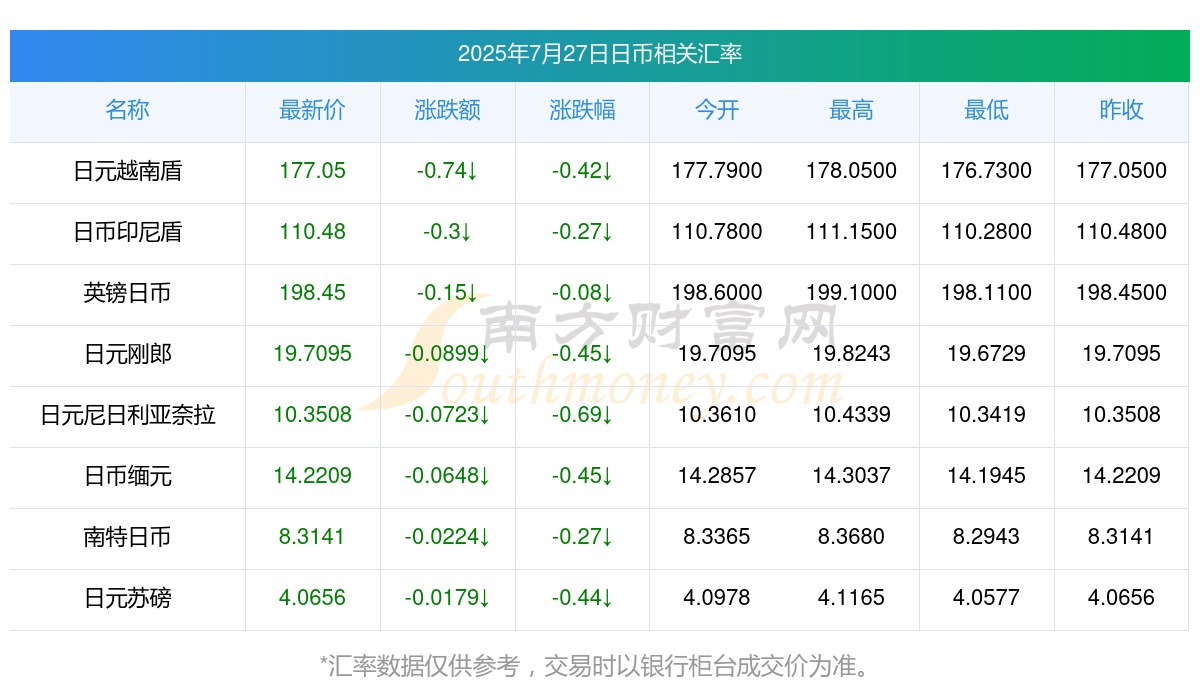The height and width of the screenshot is (698, 1200).
Task: Click change amount '-0.15↓'
Action: point(448,293)
